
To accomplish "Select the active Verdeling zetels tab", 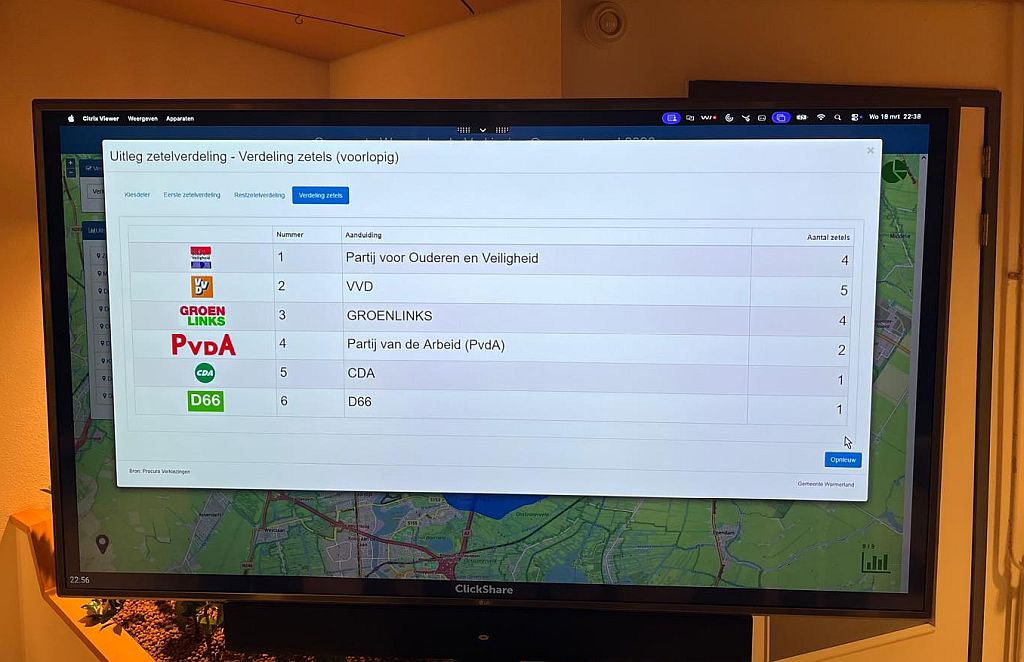I will pos(320,195).
